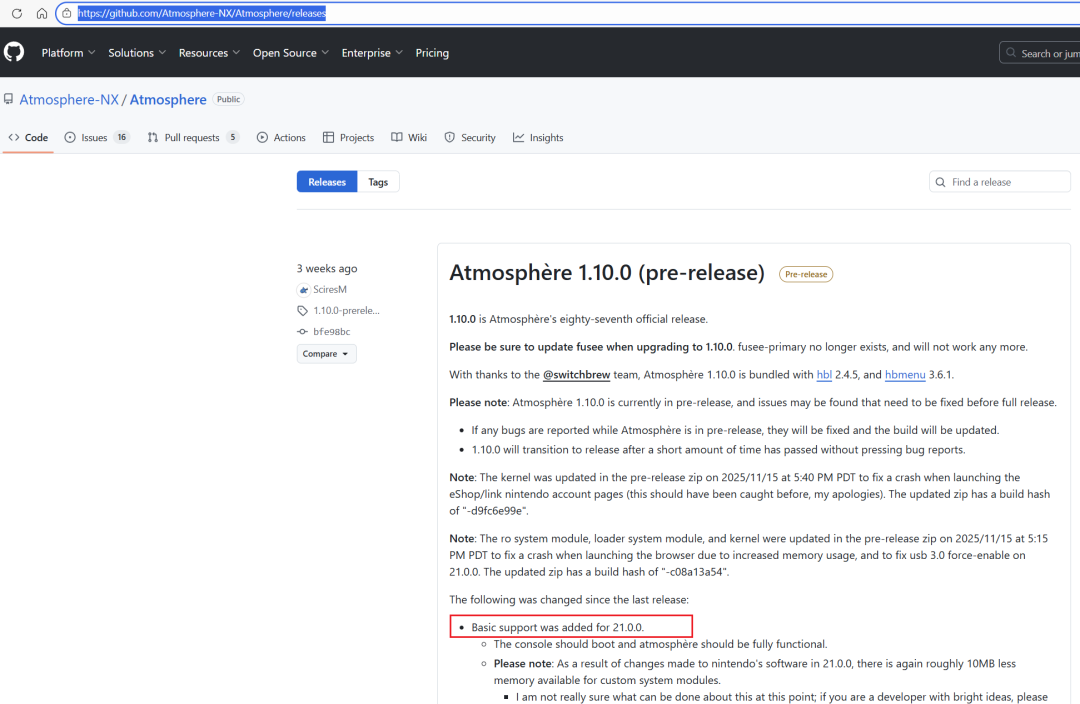
Task: Click the Actions play icon
Action: [262, 137]
